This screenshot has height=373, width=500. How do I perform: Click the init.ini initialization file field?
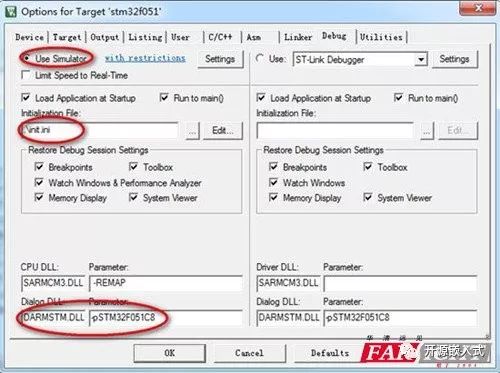[99, 130]
